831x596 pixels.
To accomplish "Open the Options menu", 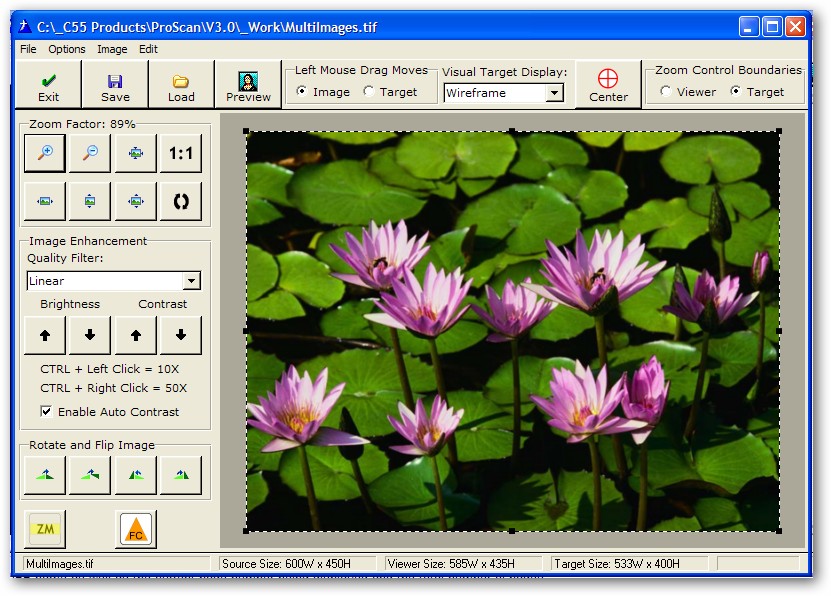I will click(67, 49).
